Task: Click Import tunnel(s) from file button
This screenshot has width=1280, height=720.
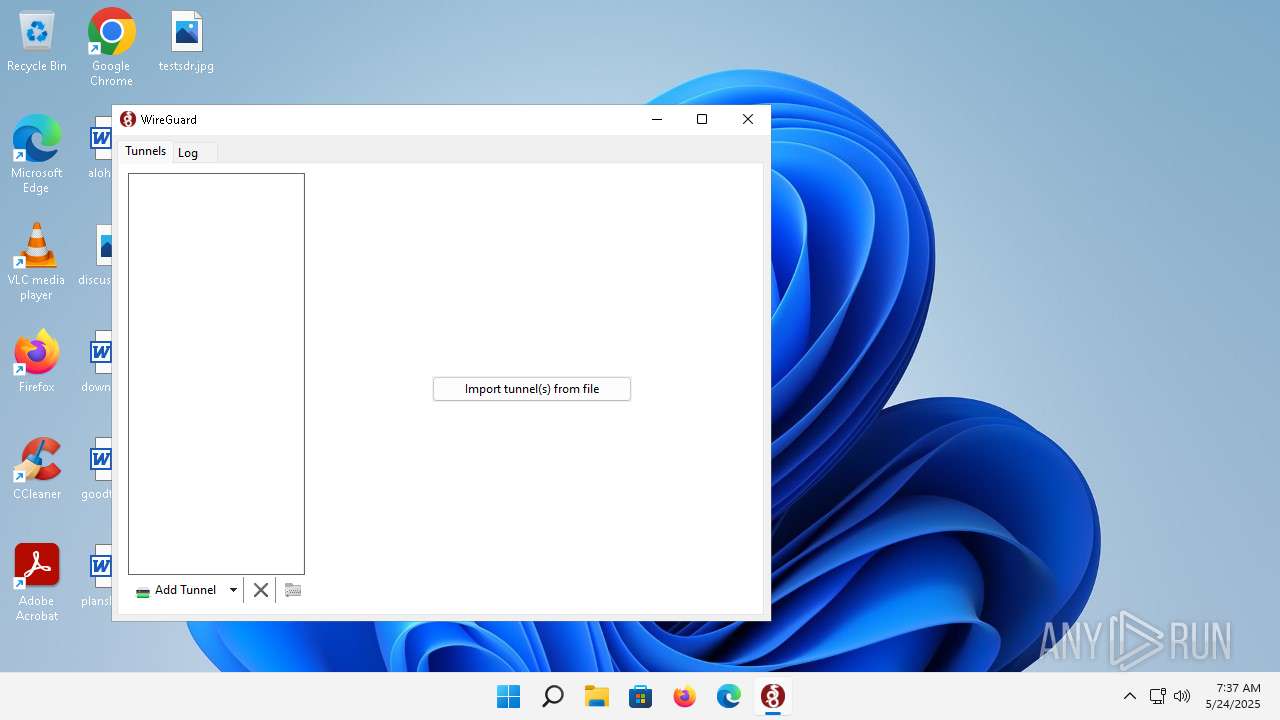Action: (x=532, y=389)
